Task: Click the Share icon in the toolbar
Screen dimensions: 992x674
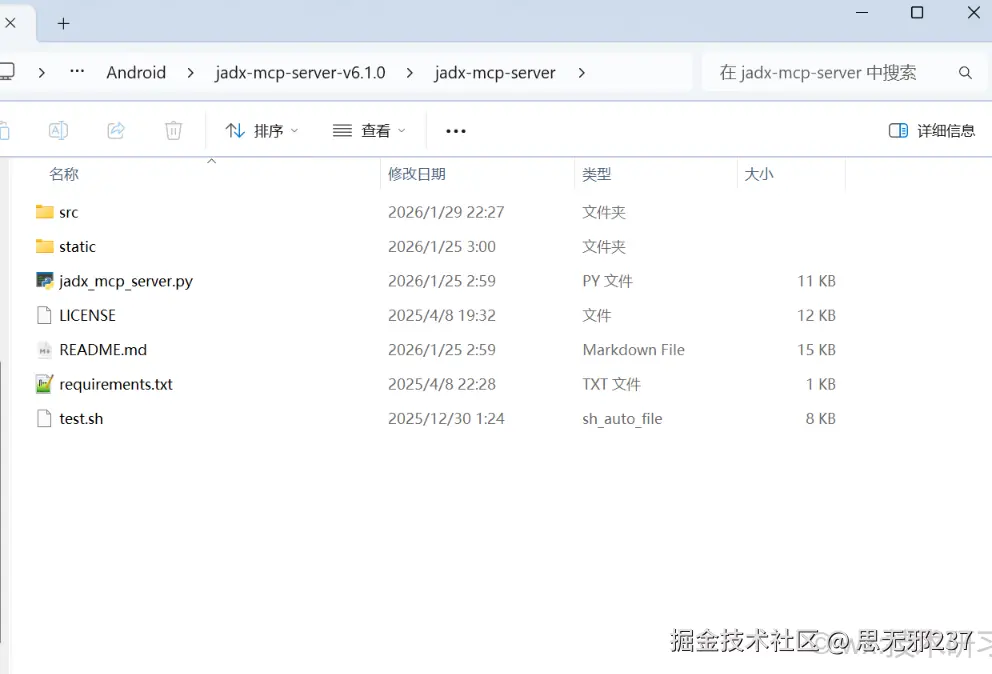Action: (x=115, y=130)
